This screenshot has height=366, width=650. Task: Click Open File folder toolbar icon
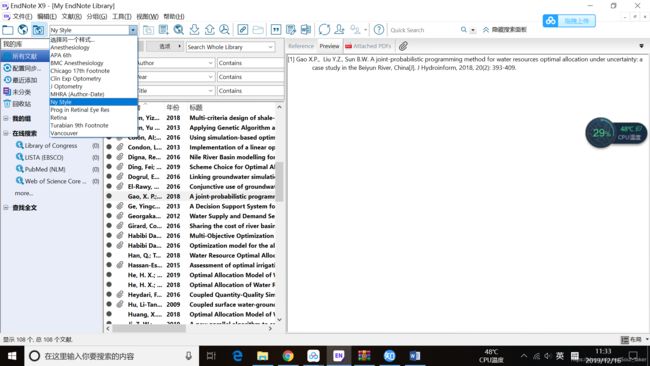258,30
